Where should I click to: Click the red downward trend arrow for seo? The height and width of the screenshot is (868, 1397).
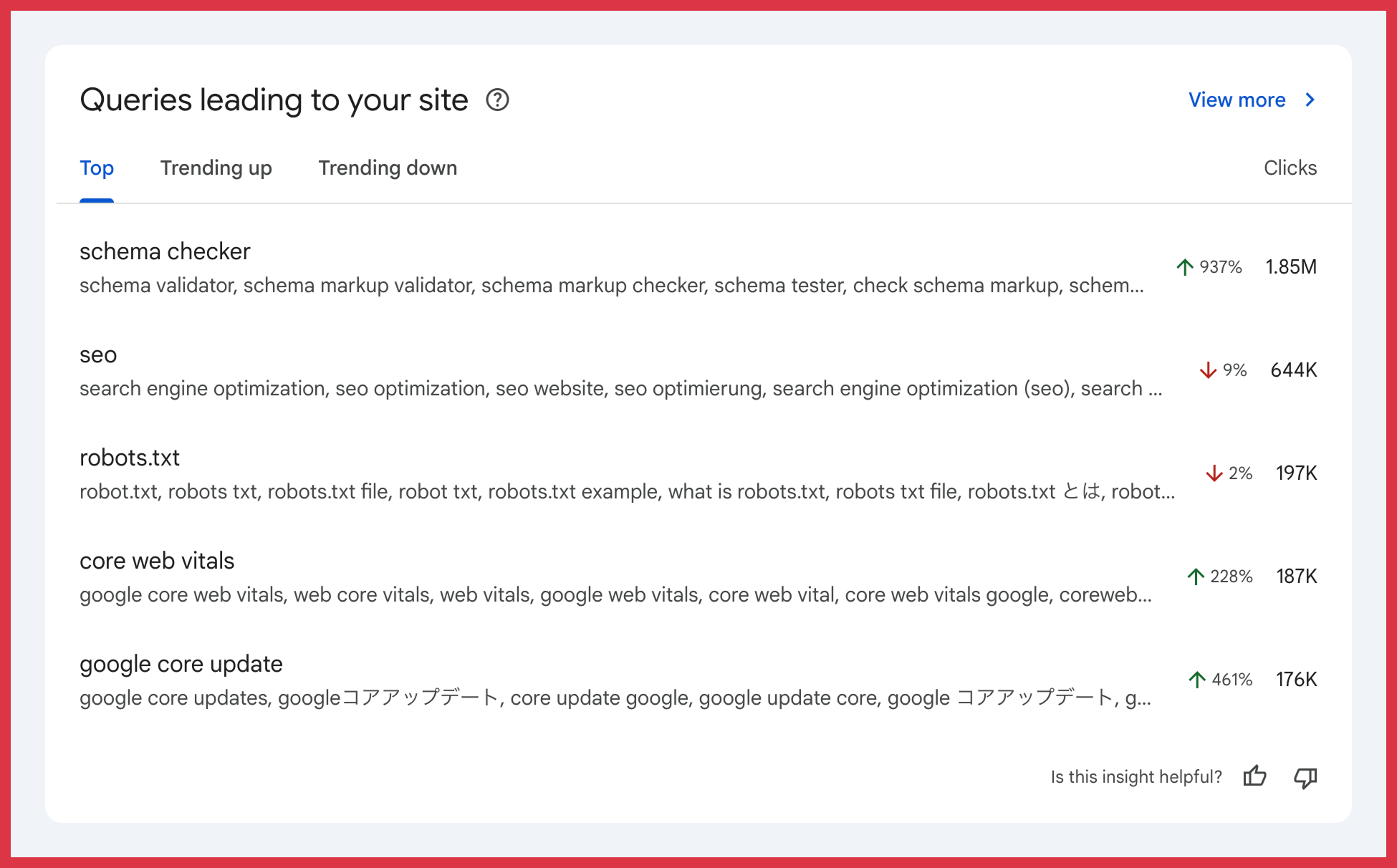tap(1209, 370)
